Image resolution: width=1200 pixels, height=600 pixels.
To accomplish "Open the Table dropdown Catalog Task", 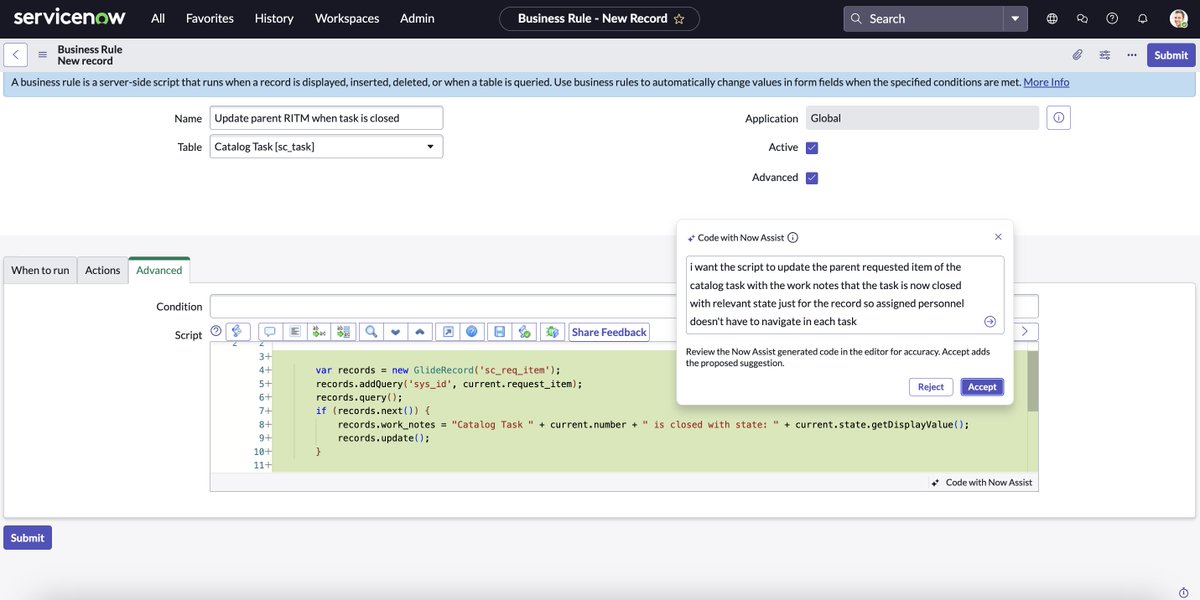I will pyautogui.click(x=326, y=147).
